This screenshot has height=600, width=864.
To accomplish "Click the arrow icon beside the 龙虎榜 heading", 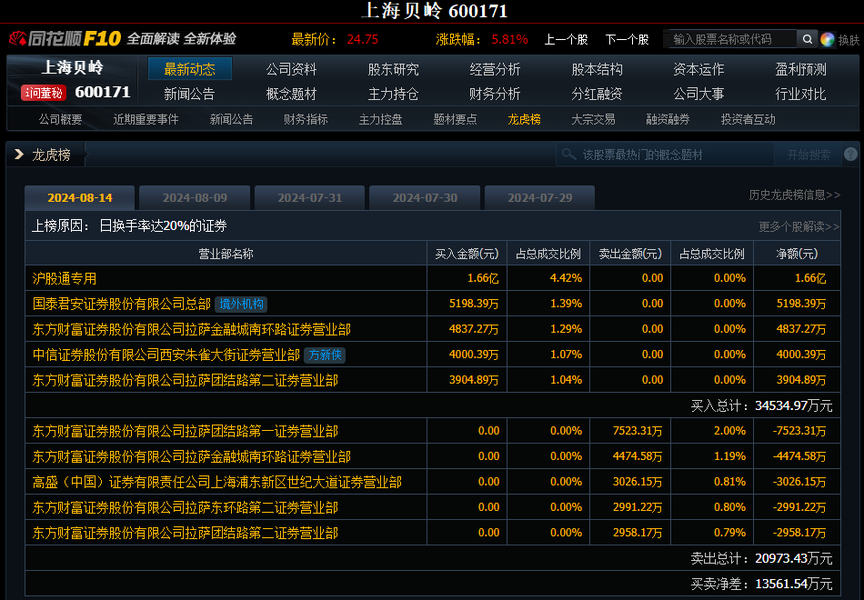I will [x=19, y=154].
